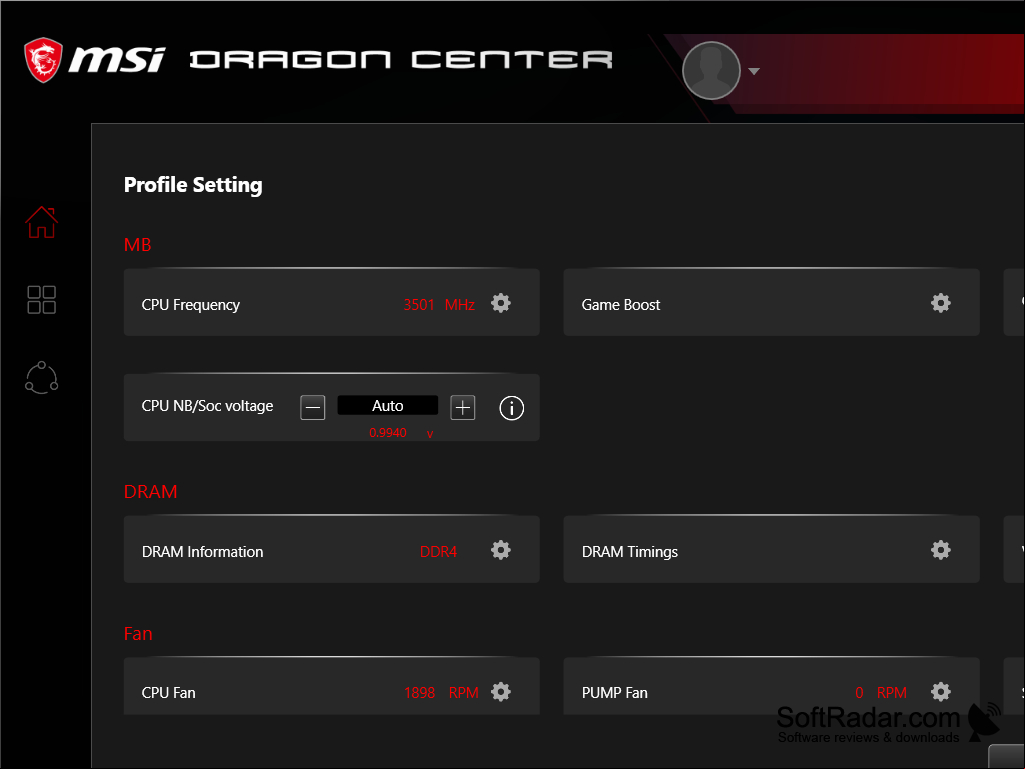Click the CPU Frequency label

(x=191, y=305)
